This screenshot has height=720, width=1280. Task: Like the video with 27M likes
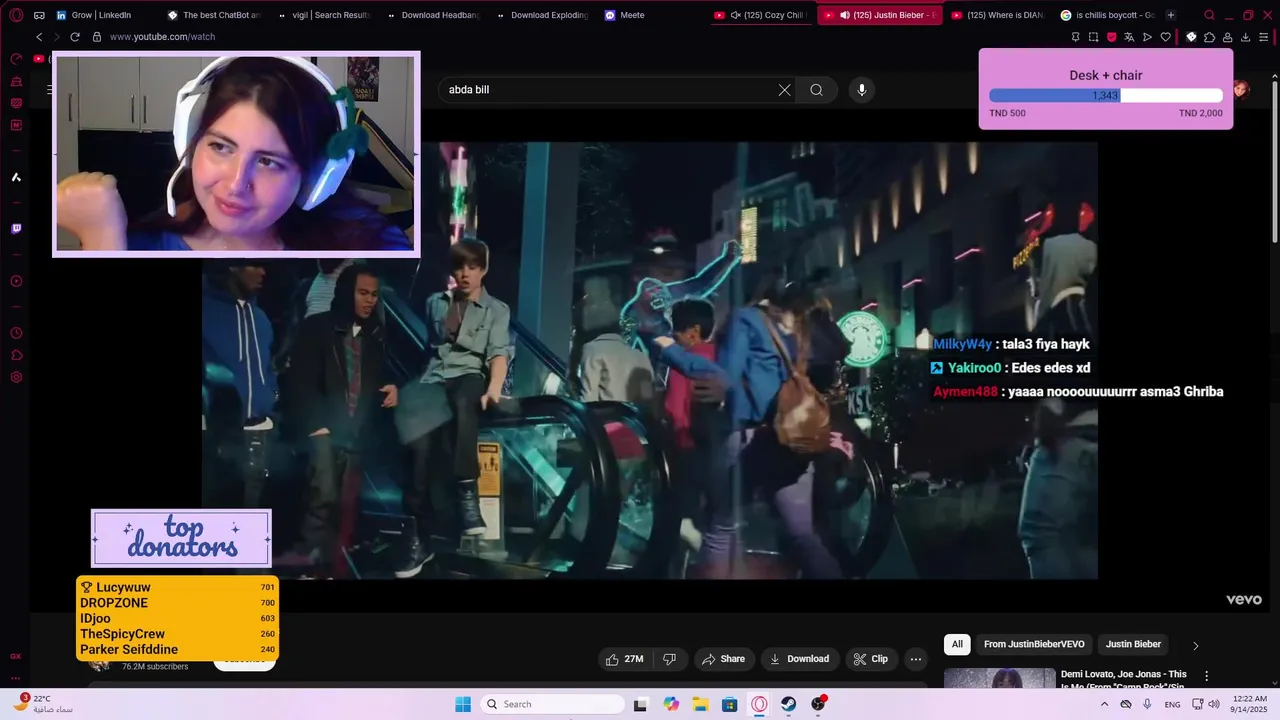click(625, 659)
